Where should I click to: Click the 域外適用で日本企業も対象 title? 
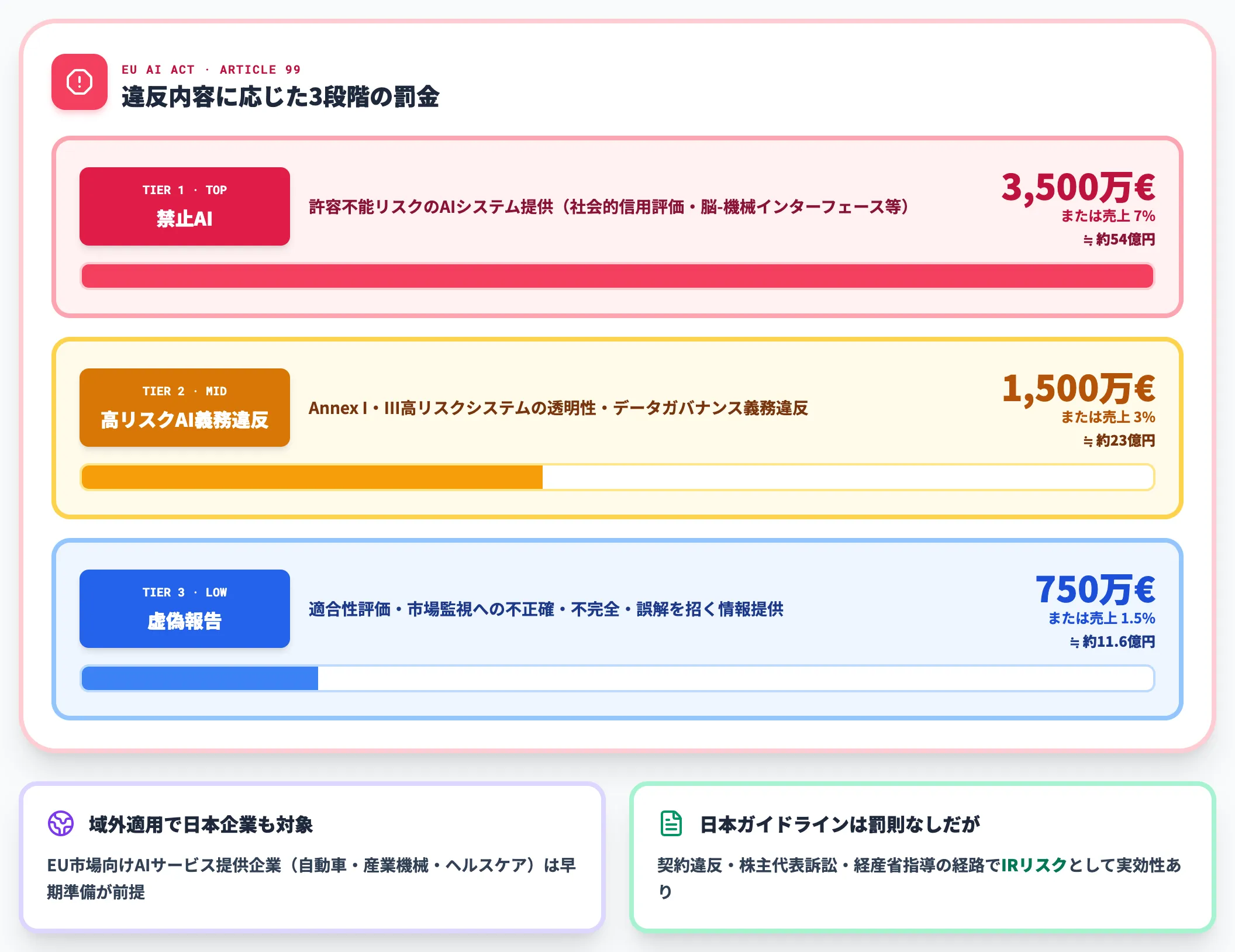201,825
